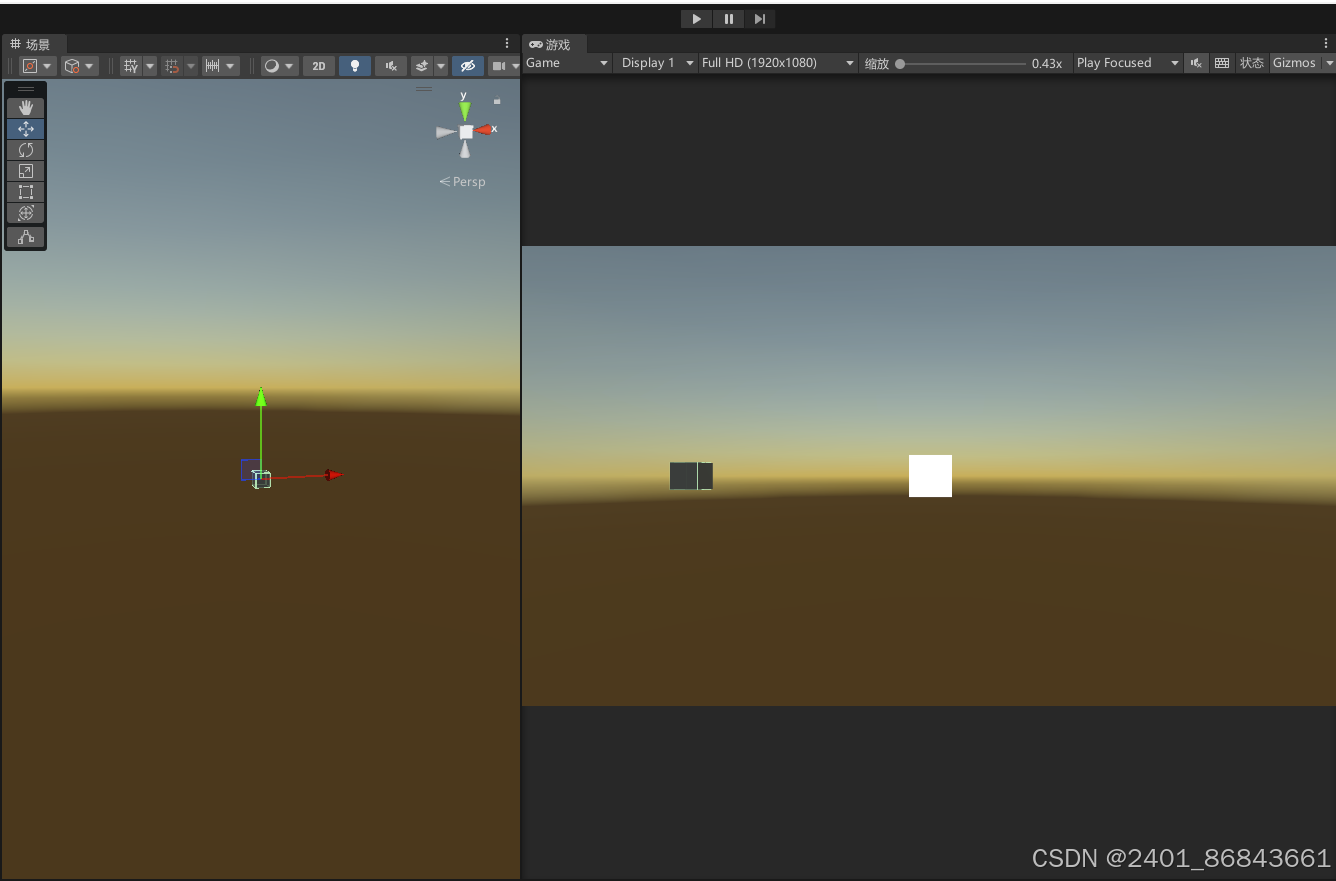Click the 状态 stats button
Image resolution: width=1336 pixels, height=881 pixels.
pos(1252,62)
